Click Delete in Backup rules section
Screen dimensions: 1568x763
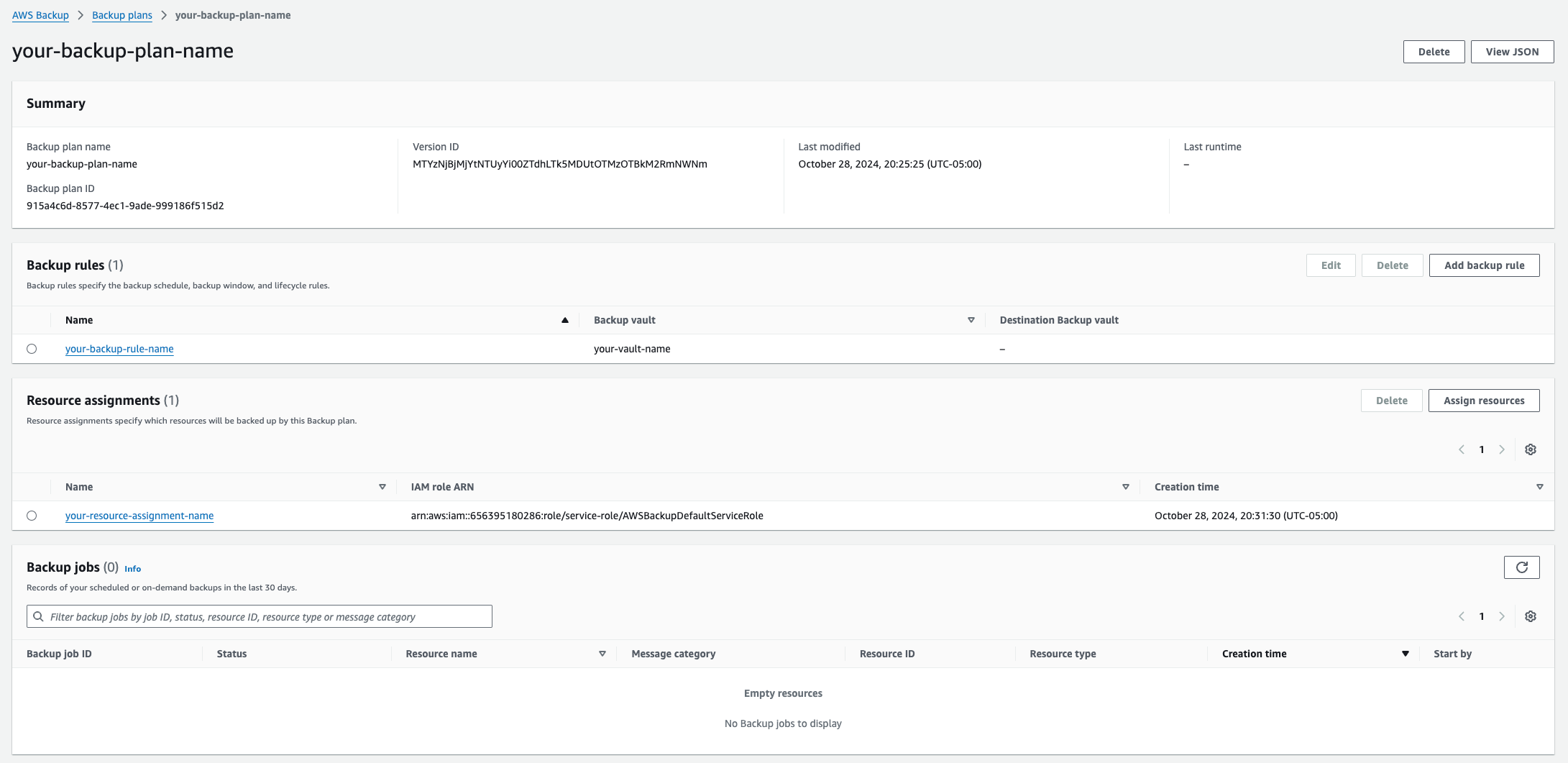click(1393, 265)
